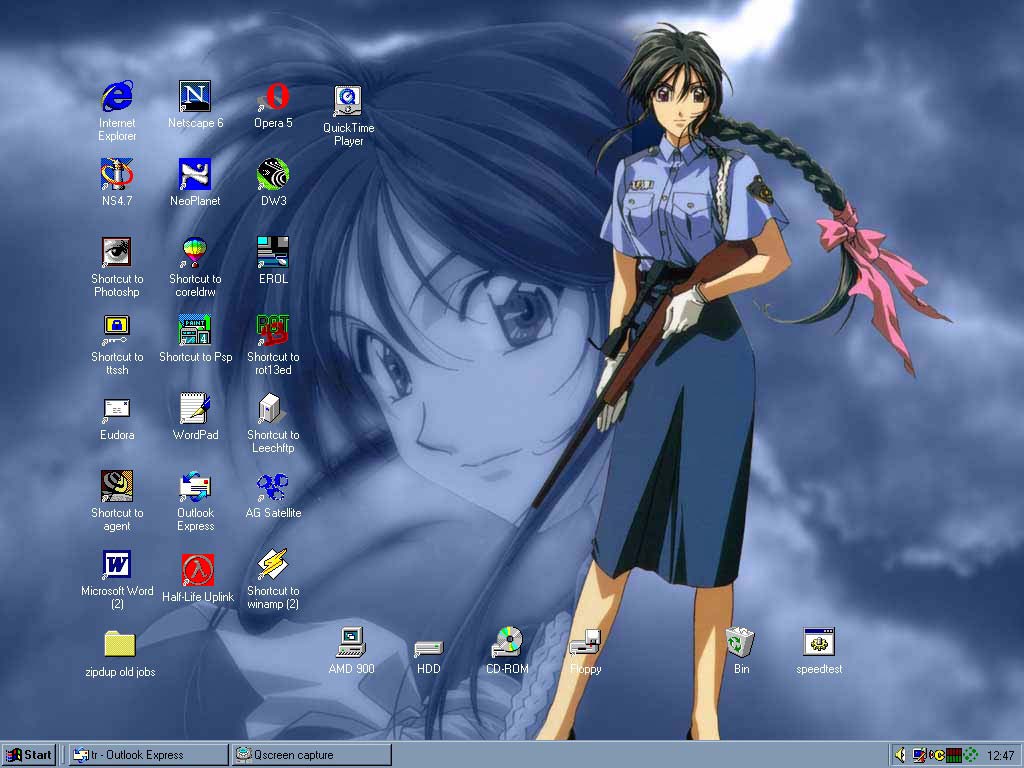Open the Internet Explorer desktop icon
Image resolution: width=1024 pixels, height=768 pixels.
[x=117, y=97]
